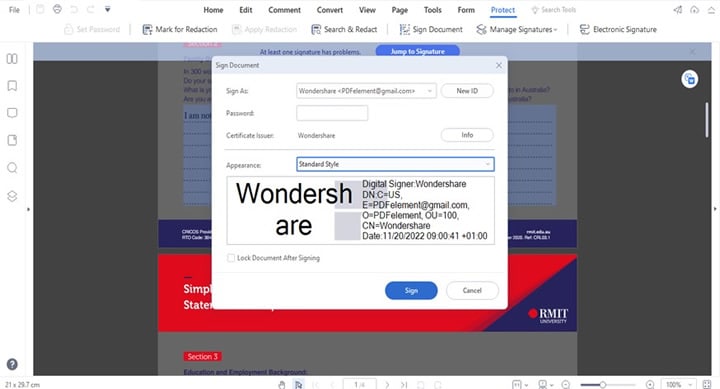Expand the Manage Signatures dropdown
This screenshot has width=720, height=389.
(x=517, y=29)
